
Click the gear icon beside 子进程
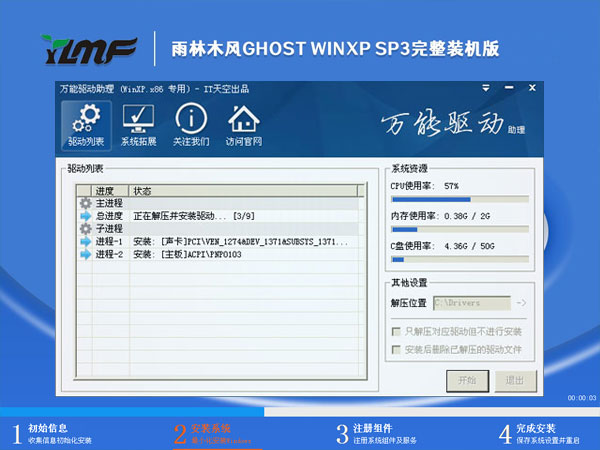[x=85, y=229]
